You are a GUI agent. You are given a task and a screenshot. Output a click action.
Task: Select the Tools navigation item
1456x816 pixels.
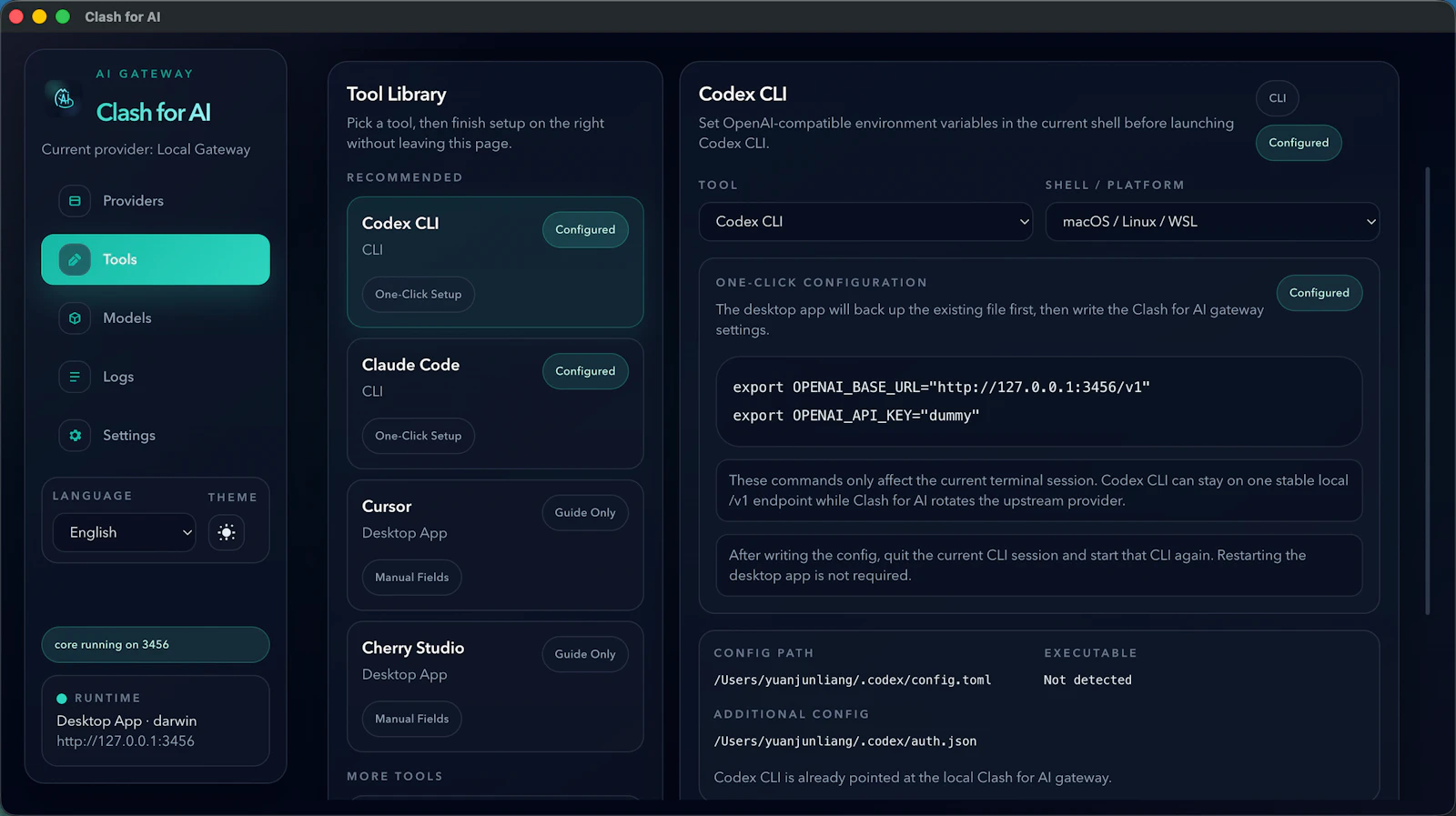click(x=156, y=259)
